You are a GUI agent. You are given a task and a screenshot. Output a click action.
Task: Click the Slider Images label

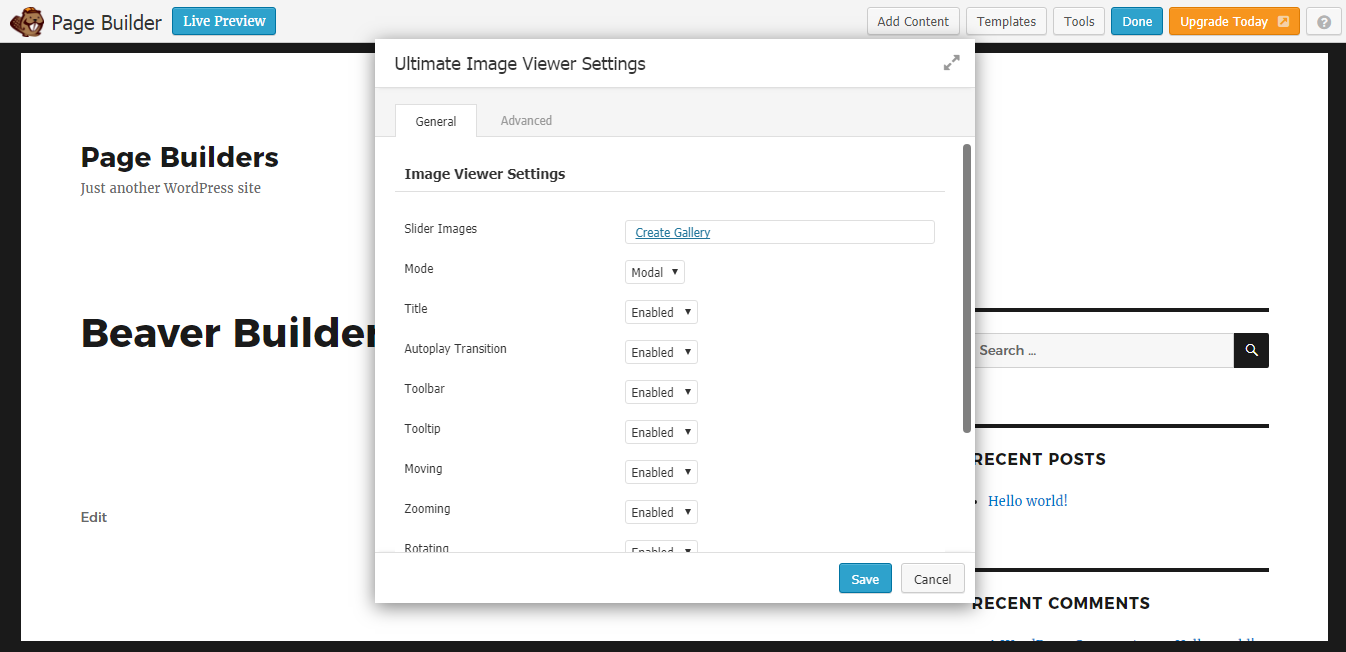tap(441, 229)
